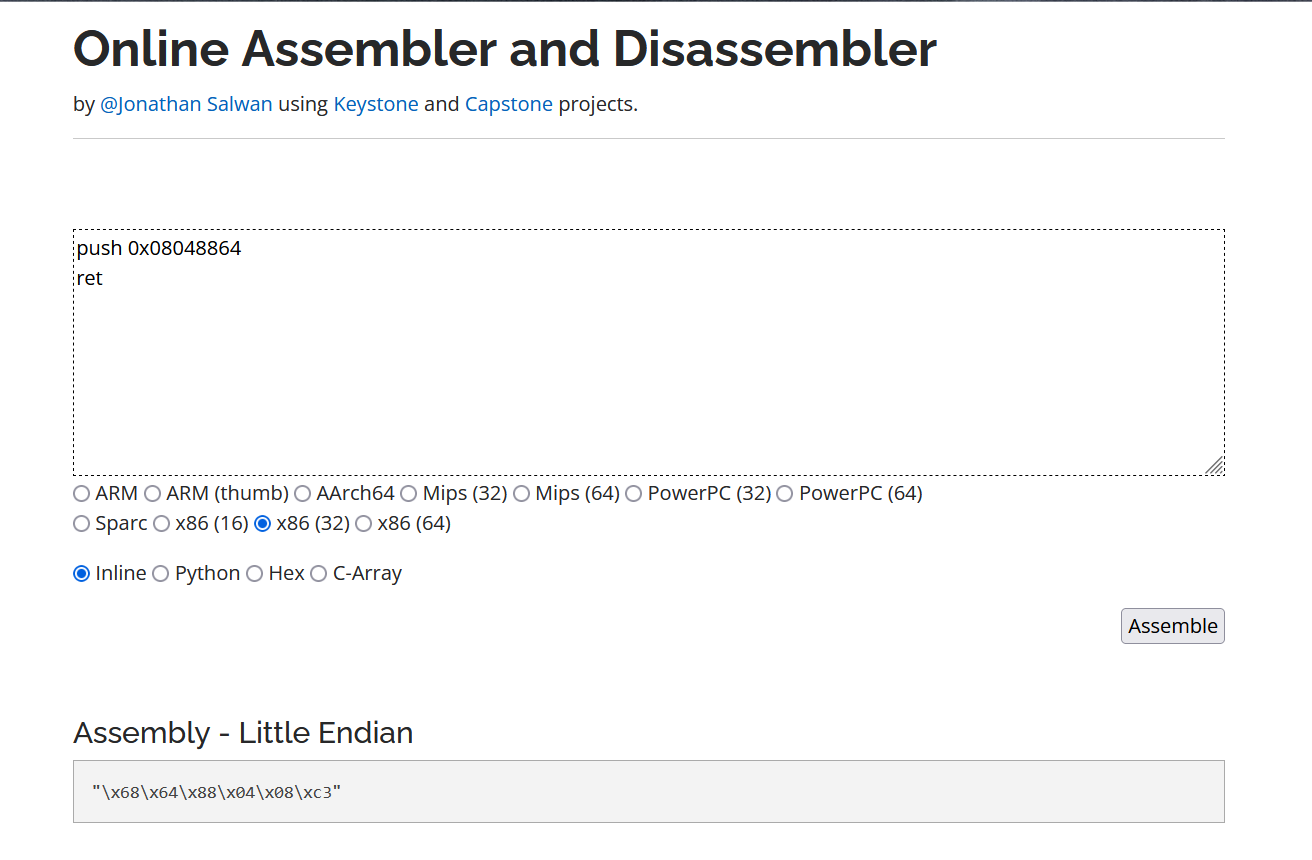This screenshot has width=1312, height=860.
Task: Set output format to Hex
Action: 255,574
